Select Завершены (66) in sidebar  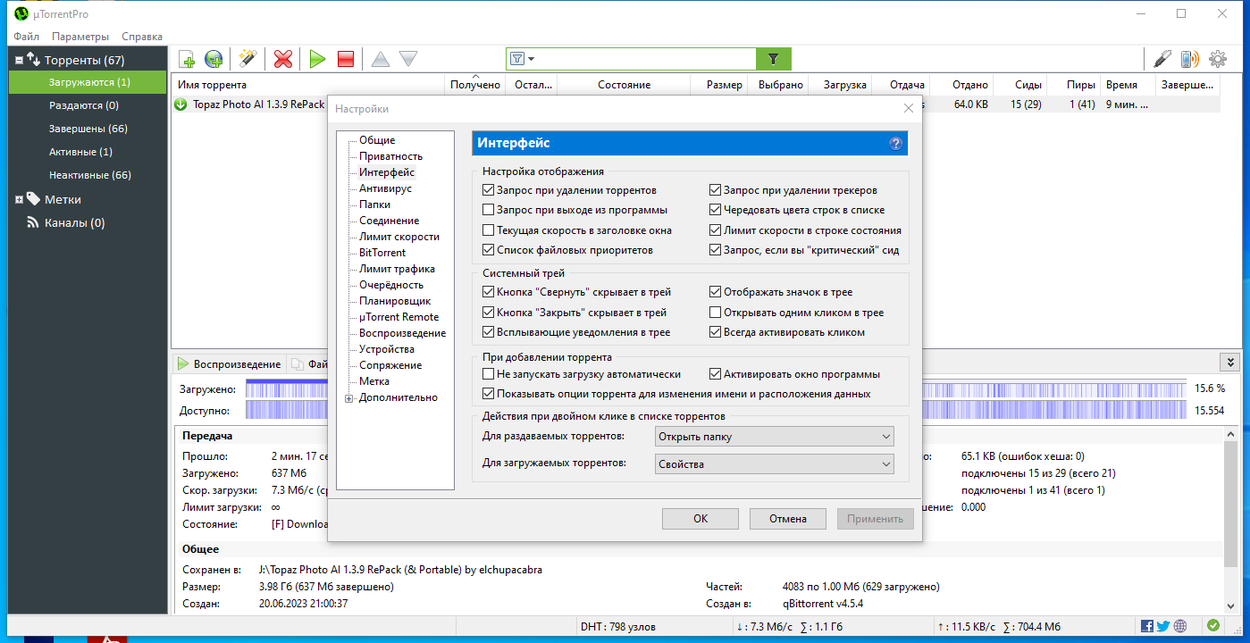[x=88, y=128]
